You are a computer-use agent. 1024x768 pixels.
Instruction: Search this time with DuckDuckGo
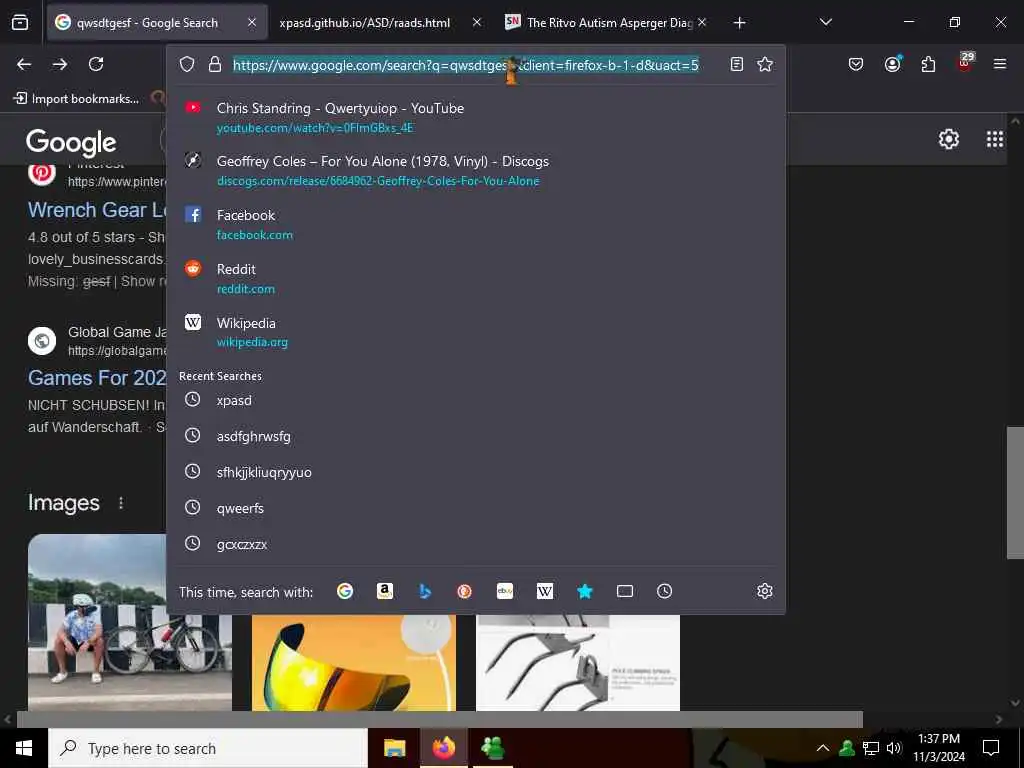coord(464,591)
